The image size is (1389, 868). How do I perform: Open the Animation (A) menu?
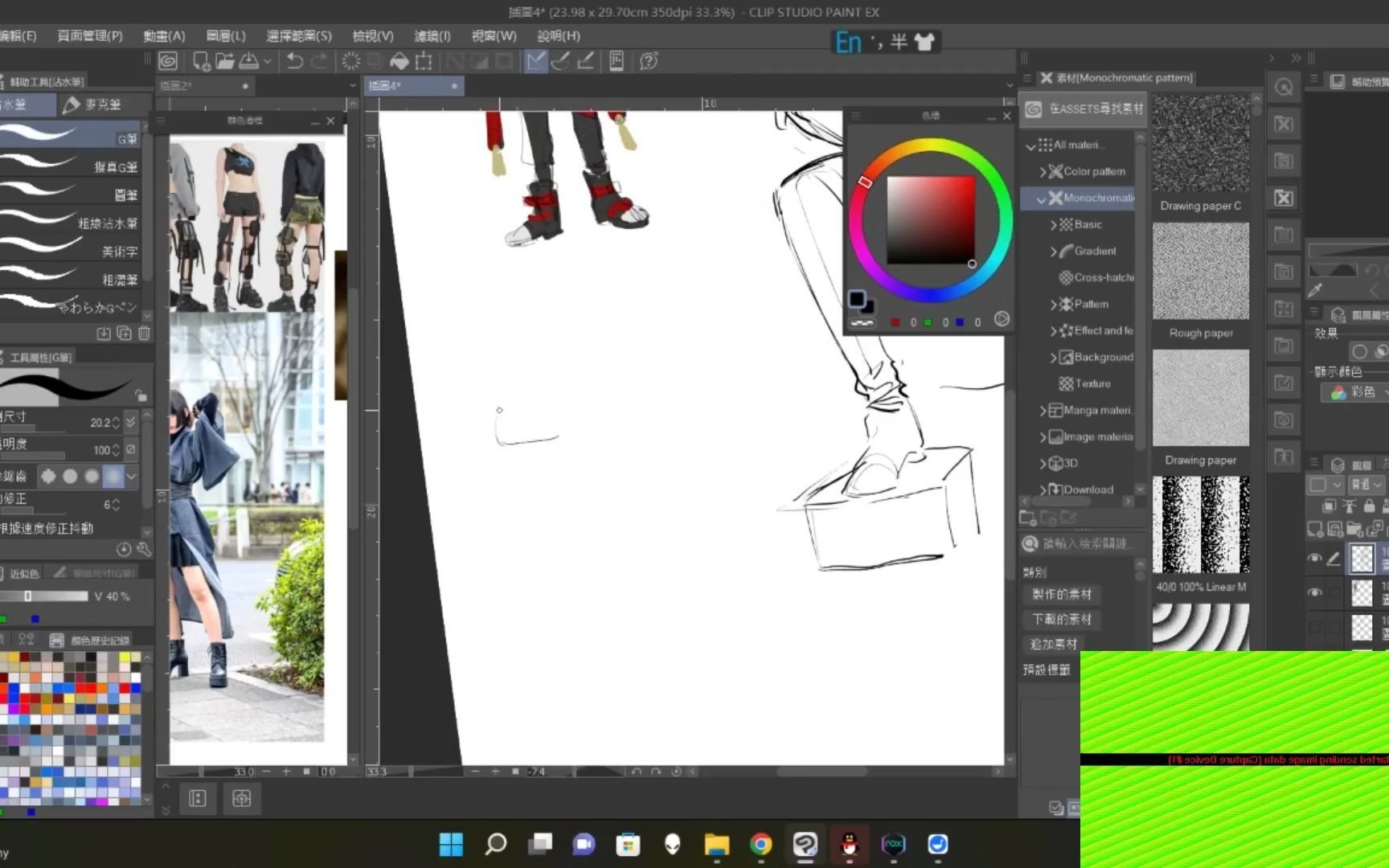[x=164, y=35]
